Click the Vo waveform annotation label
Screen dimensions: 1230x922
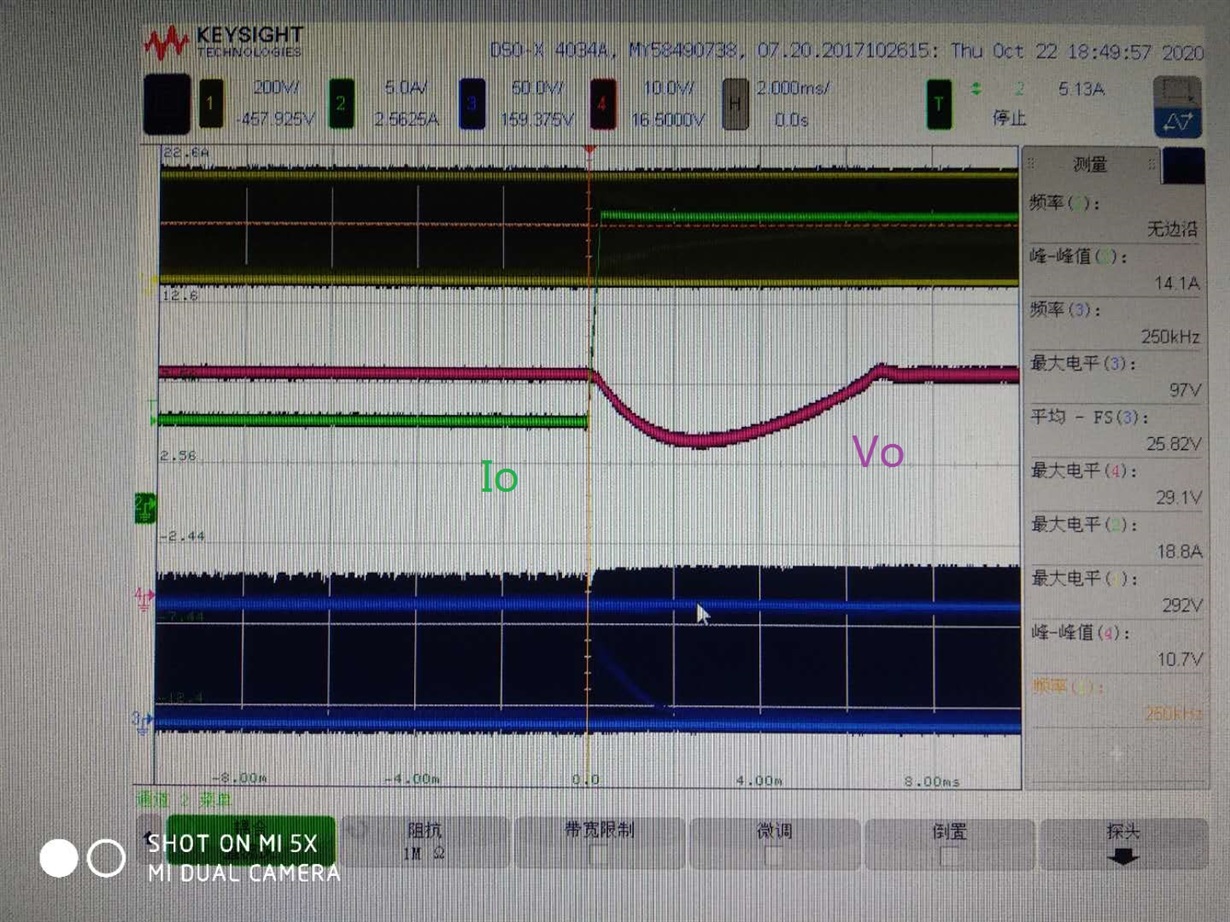point(878,453)
